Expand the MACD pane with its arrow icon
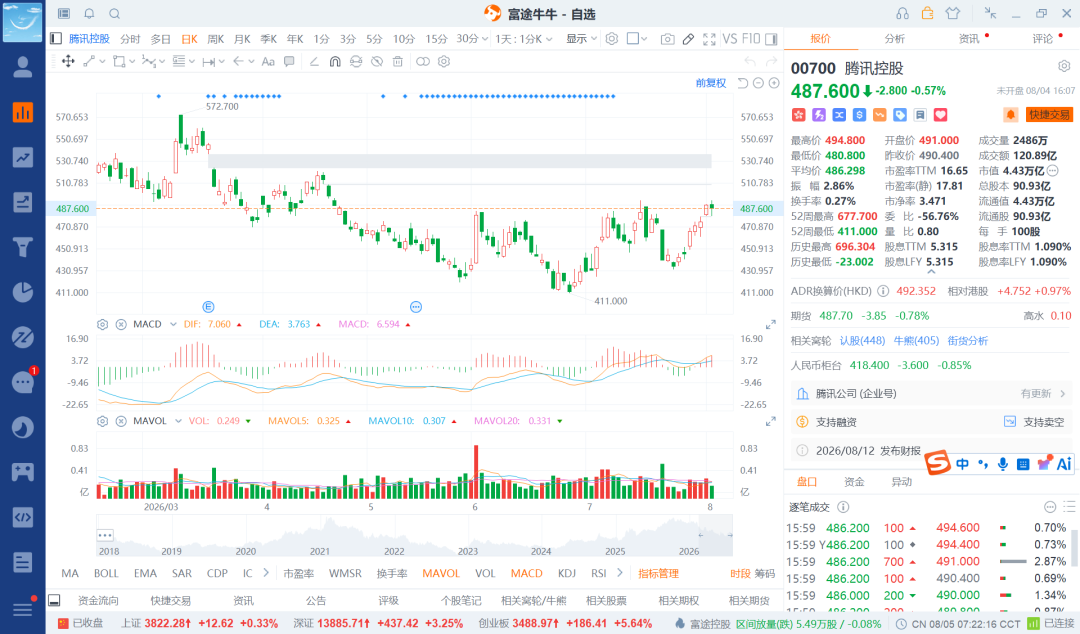Image resolution: width=1080 pixels, height=634 pixels. (x=771, y=325)
